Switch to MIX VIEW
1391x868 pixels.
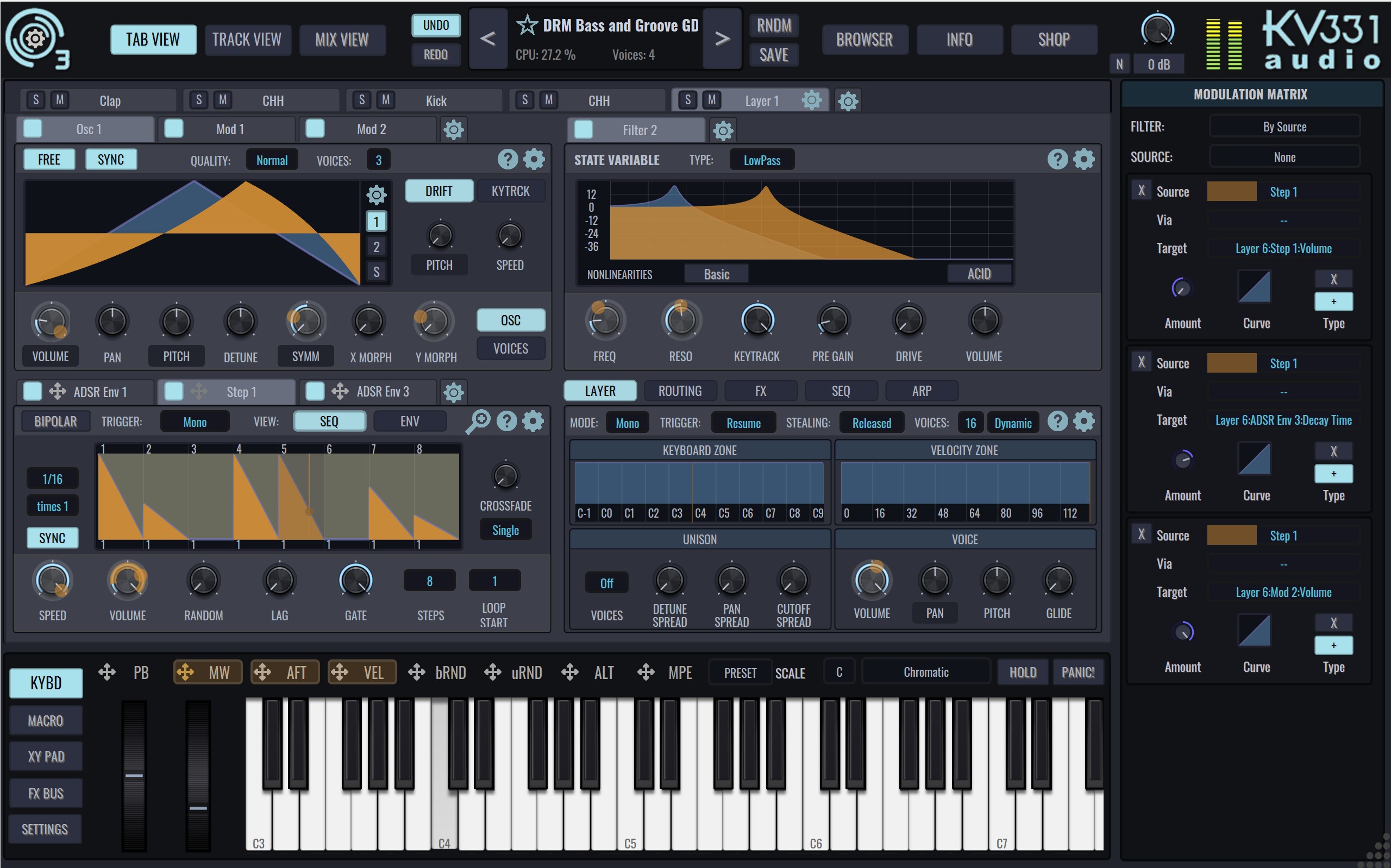click(x=342, y=40)
